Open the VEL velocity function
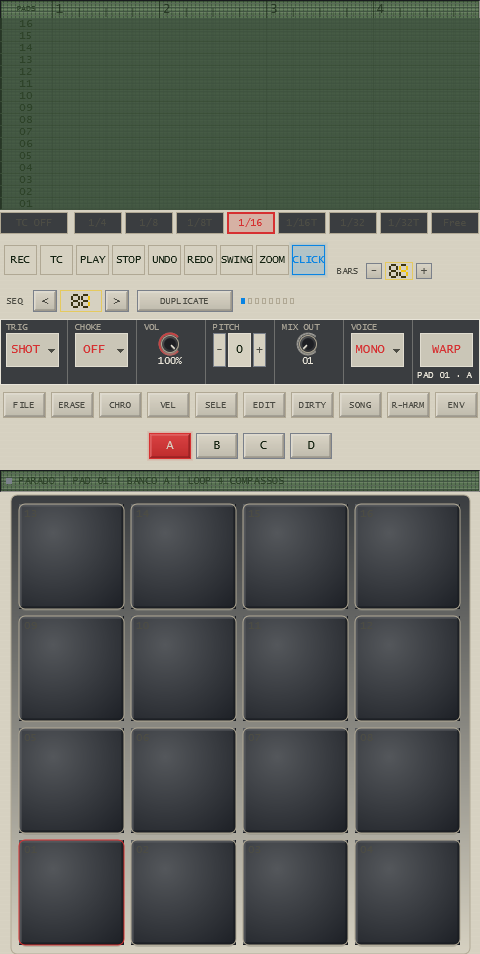This screenshot has width=480, height=954. [x=168, y=405]
